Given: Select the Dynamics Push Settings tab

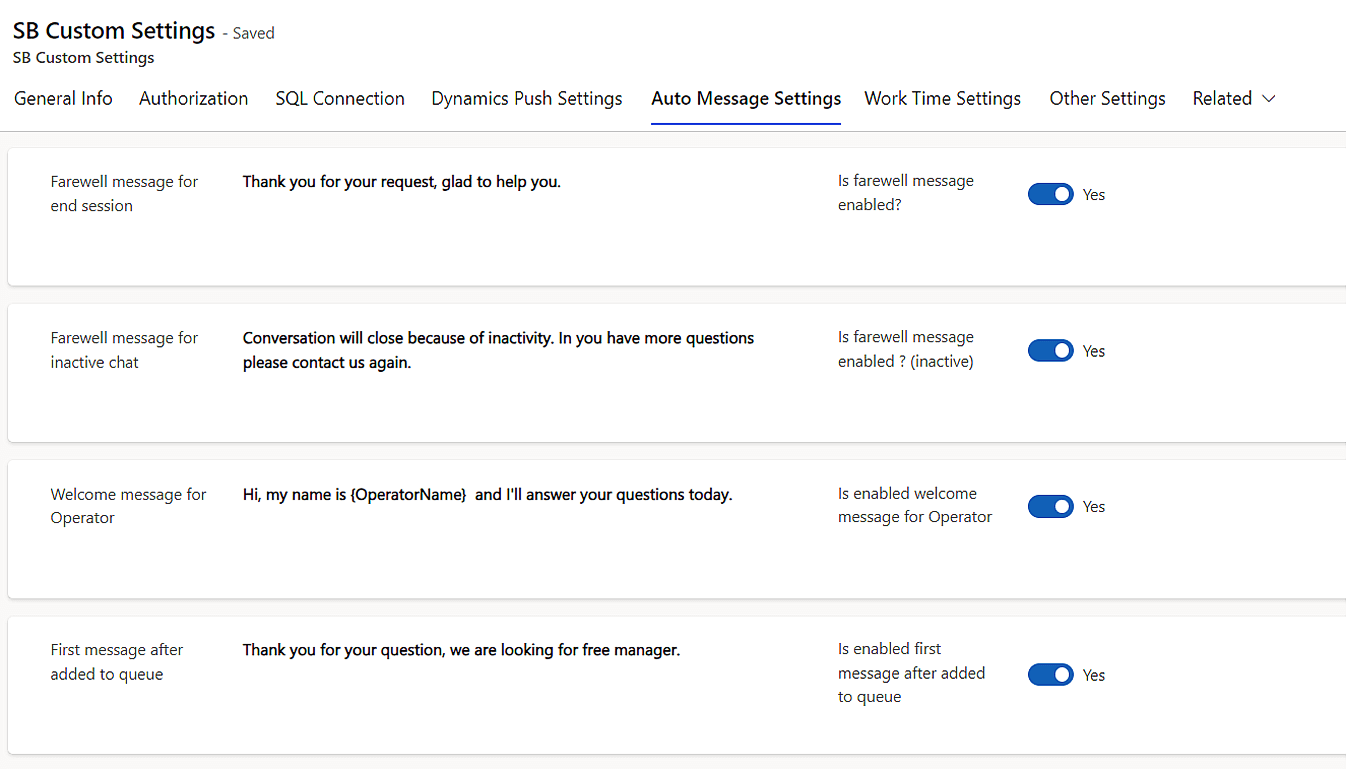Looking at the screenshot, I should click(527, 98).
